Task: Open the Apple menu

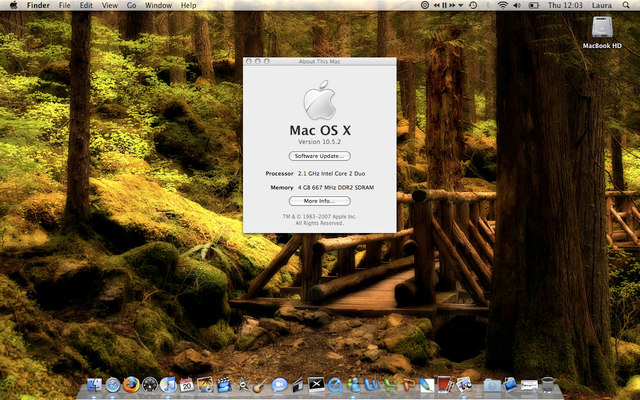Action: (11, 6)
